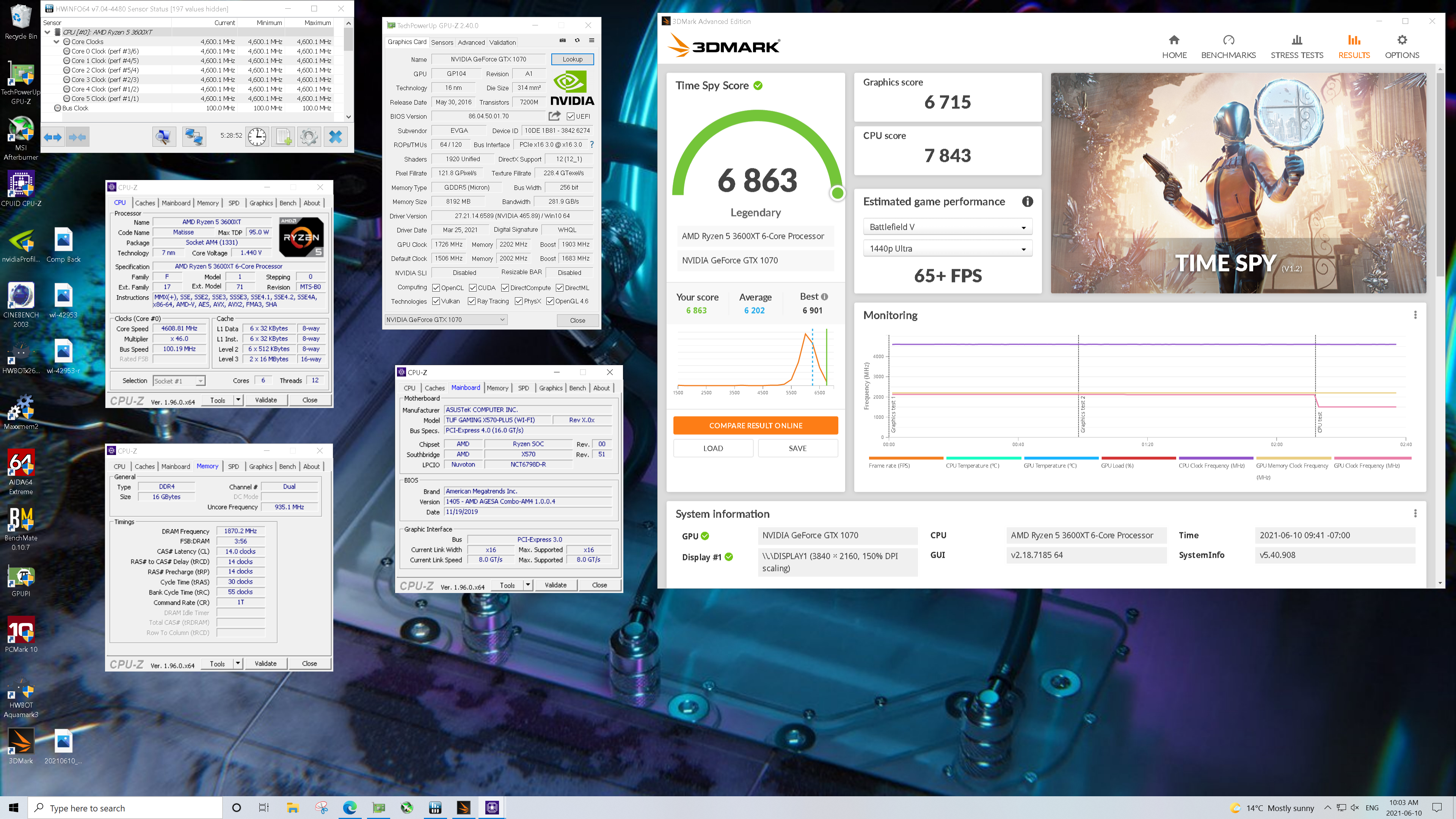Click Close button in GPU-Z
Image resolution: width=1456 pixels, height=819 pixels.
577,320
